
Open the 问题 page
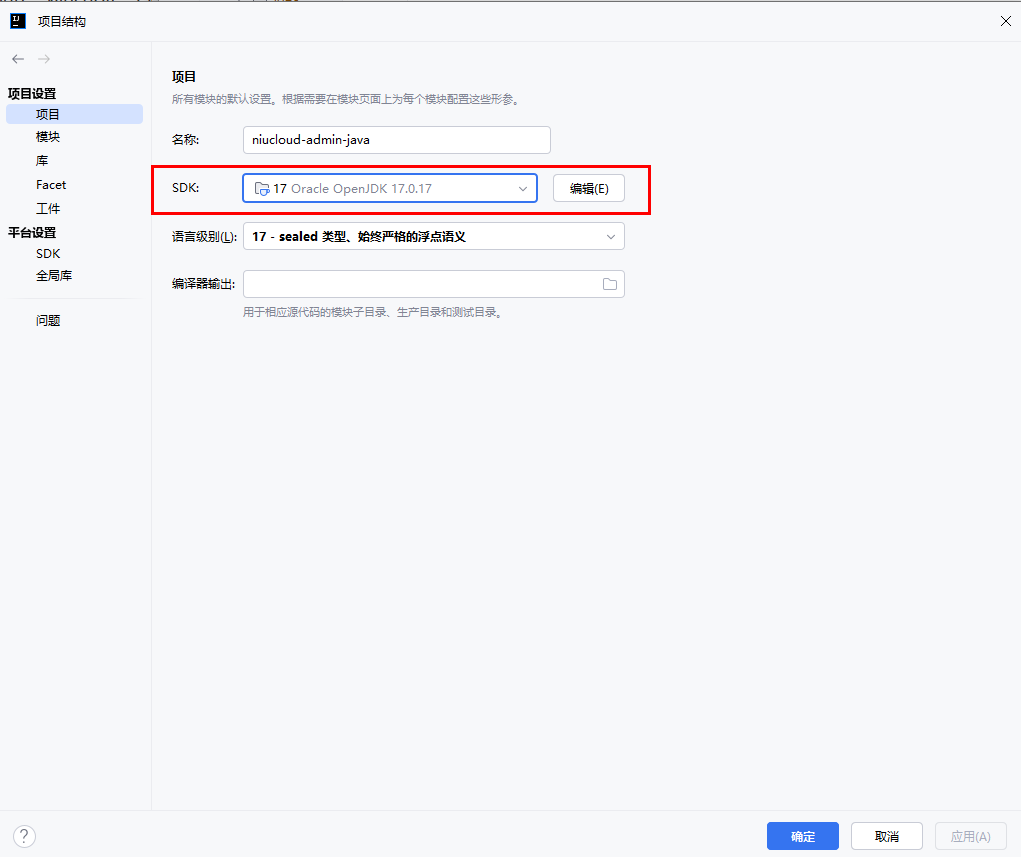coord(48,321)
